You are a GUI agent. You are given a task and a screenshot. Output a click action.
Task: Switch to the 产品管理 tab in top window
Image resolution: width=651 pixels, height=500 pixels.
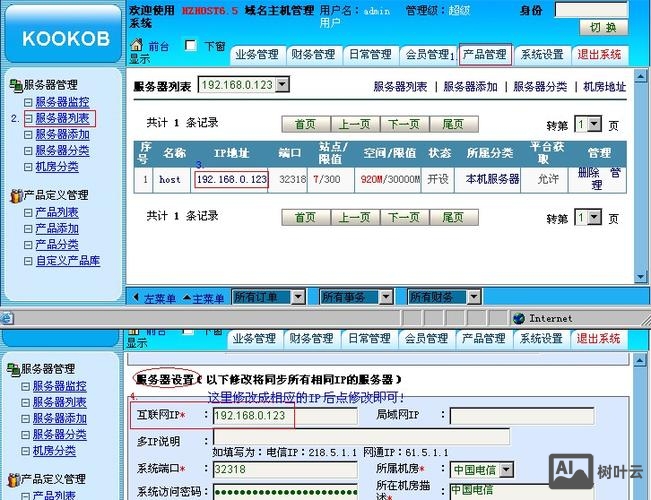[485, 55]
